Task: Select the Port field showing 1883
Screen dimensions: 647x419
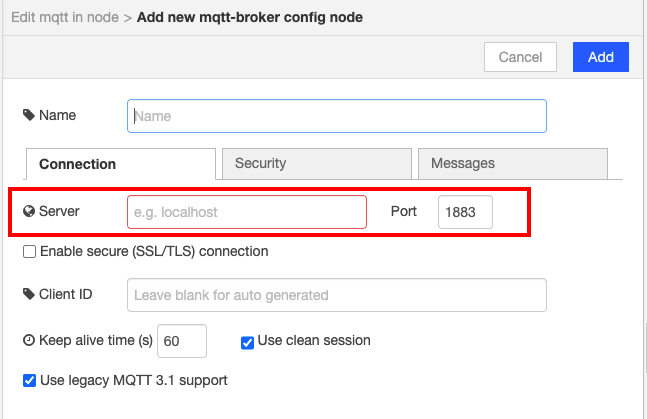Action: coord(465,212)
